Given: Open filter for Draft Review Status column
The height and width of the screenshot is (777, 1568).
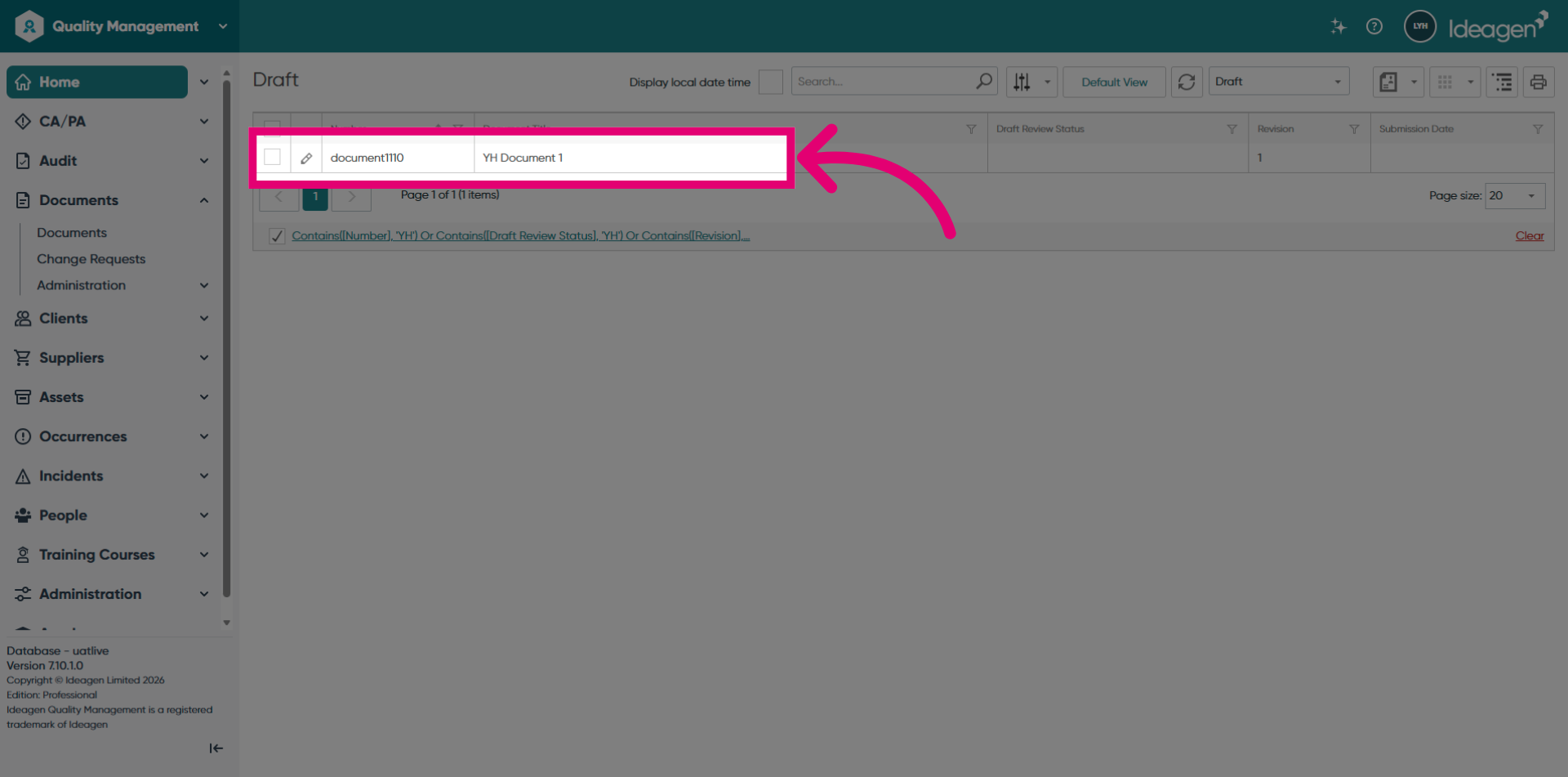Looking at the screenshot, I should click(x=1232, y=129).
